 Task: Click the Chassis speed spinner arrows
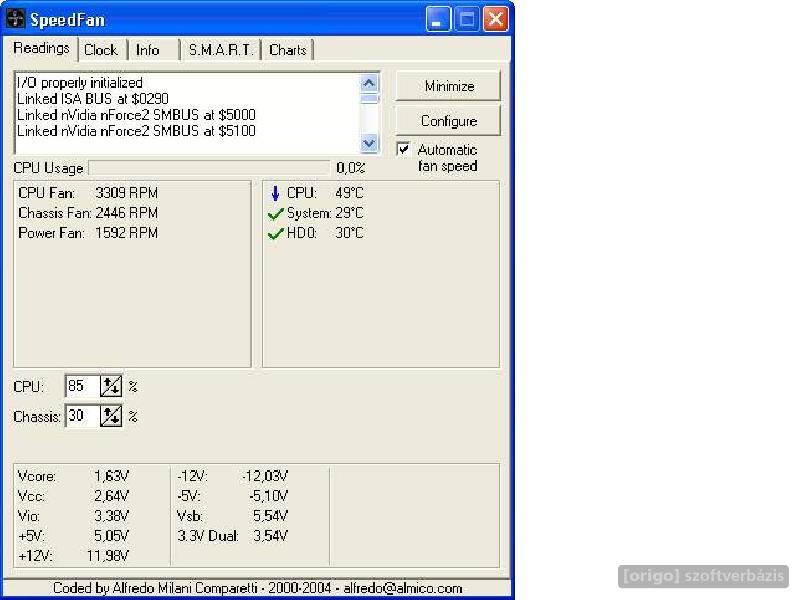click(x=111, y=416)
